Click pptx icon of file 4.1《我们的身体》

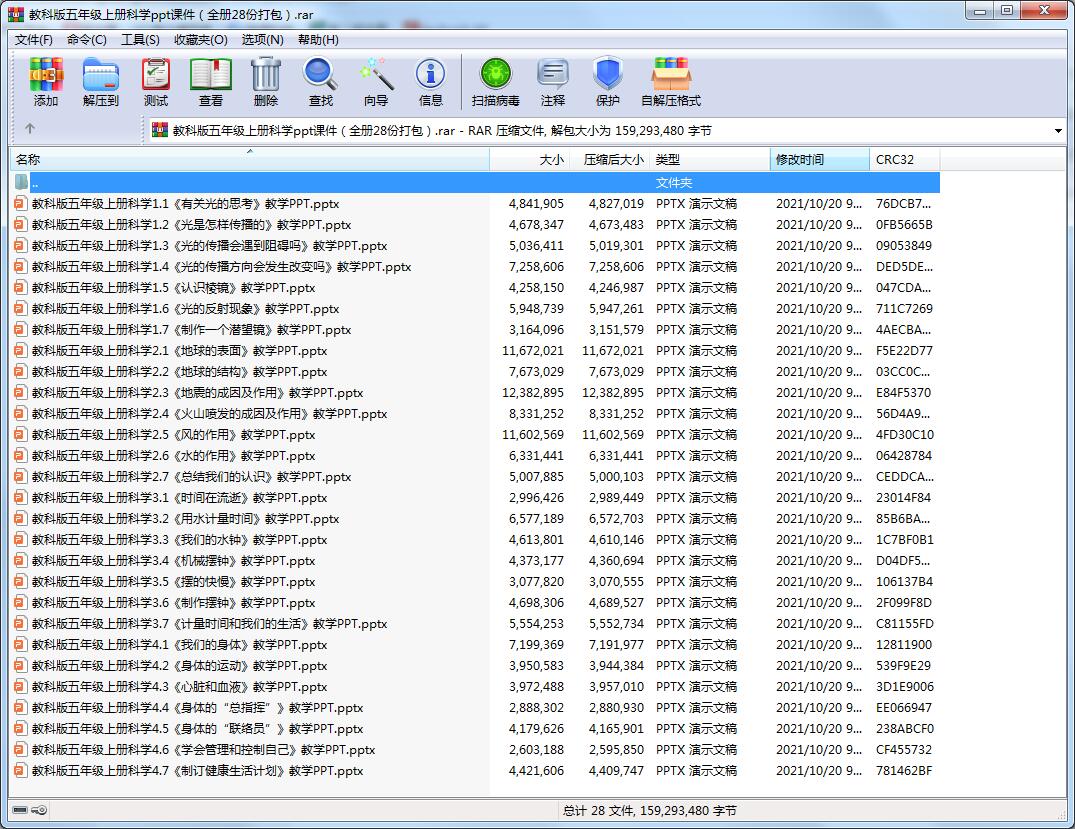[21, 645]
